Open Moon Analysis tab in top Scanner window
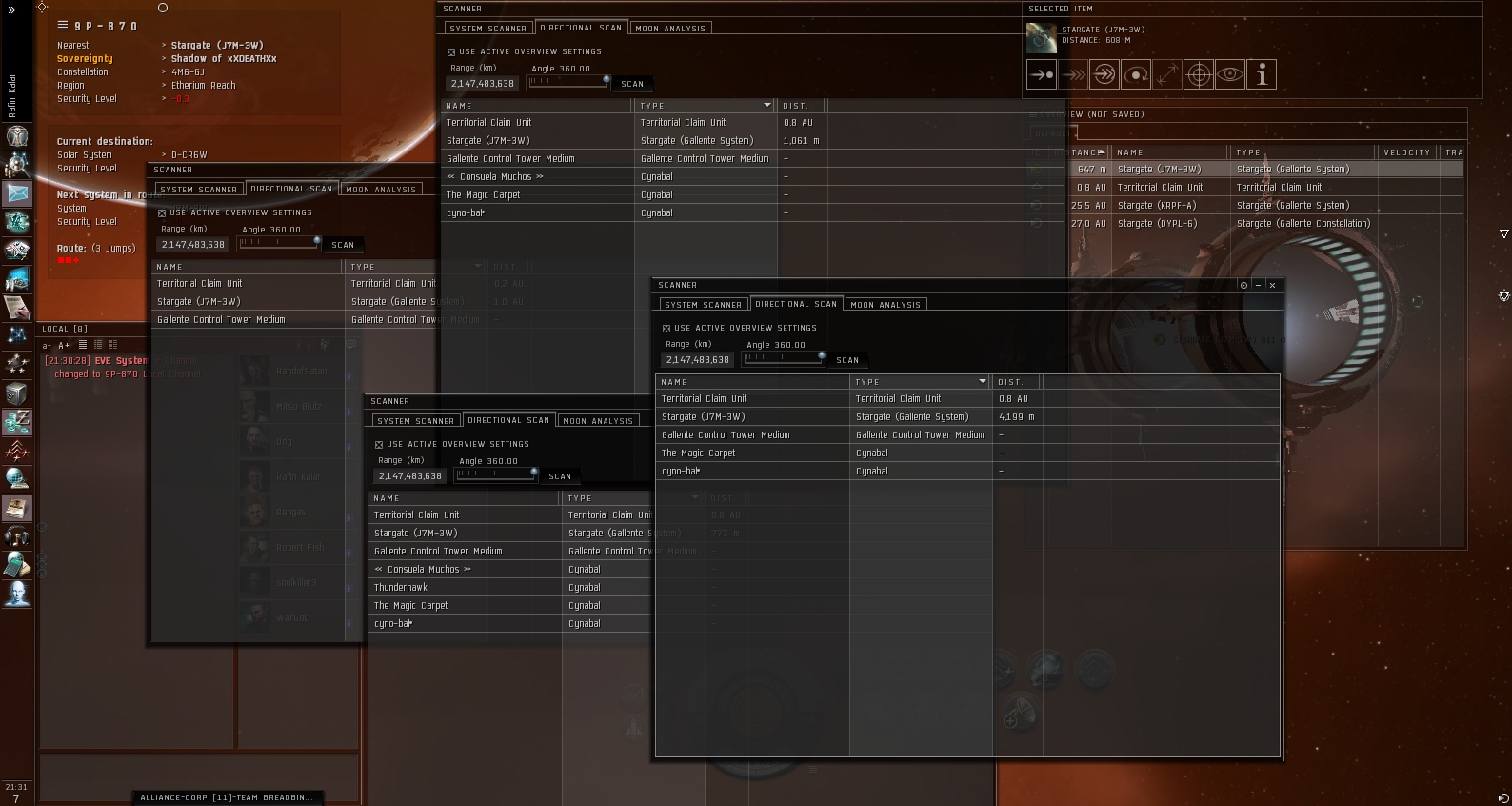The height and width of the screenshot is (806, 1512). pos(670,29)
